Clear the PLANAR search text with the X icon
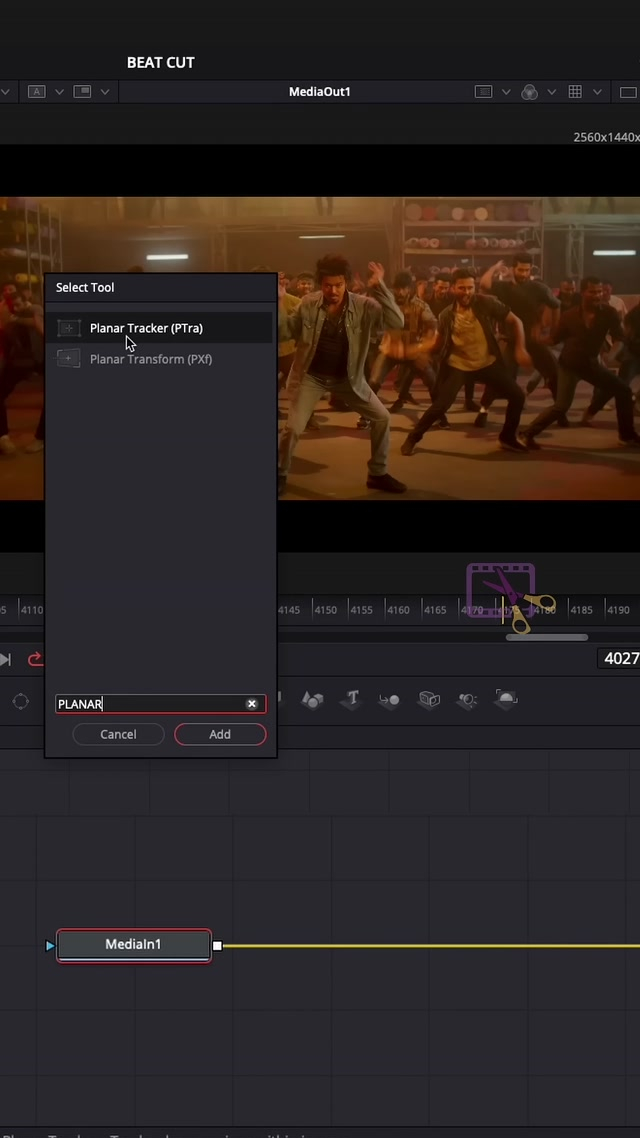The height and width of the screenshot is (1138, 640). coord(252,704)
